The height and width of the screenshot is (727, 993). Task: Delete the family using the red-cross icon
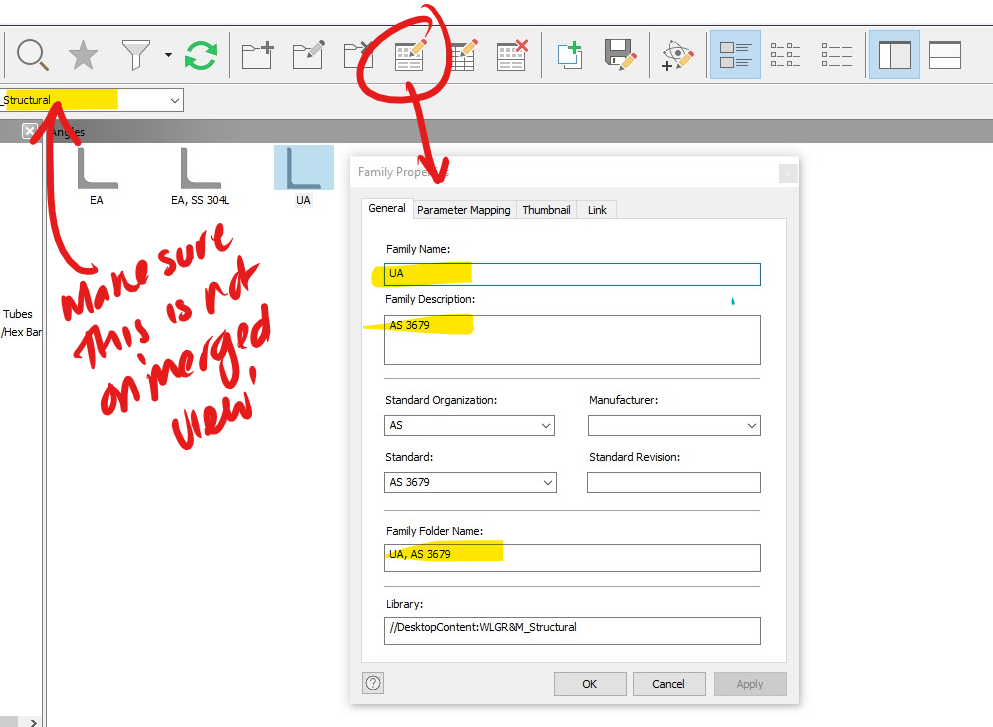tap(511, 55)
